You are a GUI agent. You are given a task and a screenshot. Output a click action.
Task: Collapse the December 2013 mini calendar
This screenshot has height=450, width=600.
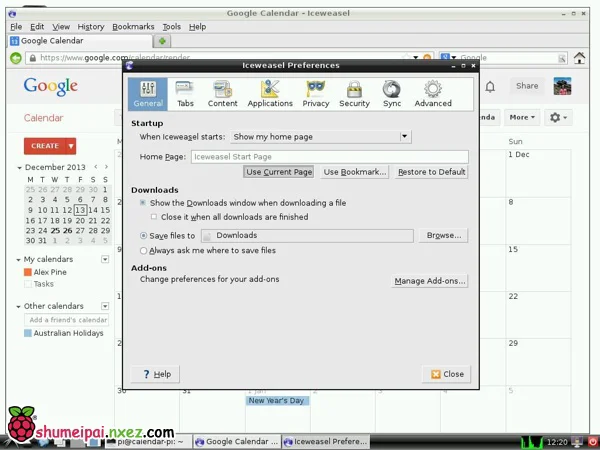19,168
